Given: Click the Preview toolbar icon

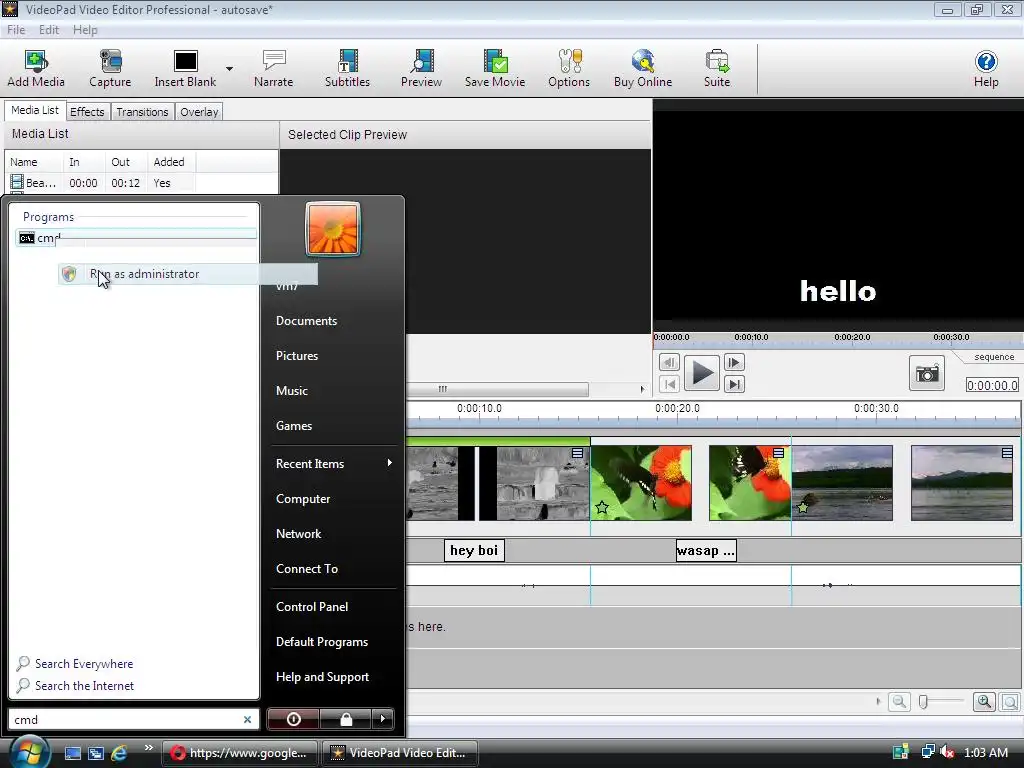Looking at the screenshot, I should (421, 68).
